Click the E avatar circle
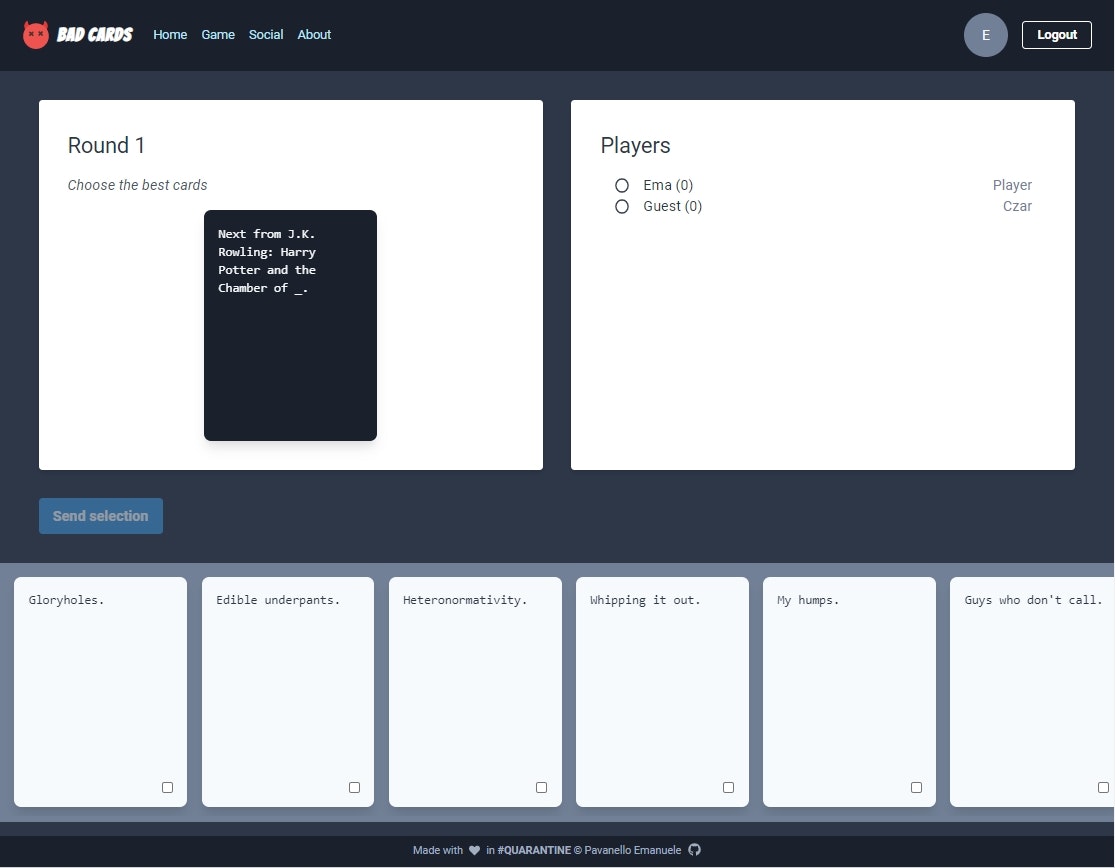The image size is (1115, 868). tap(985, 34)
